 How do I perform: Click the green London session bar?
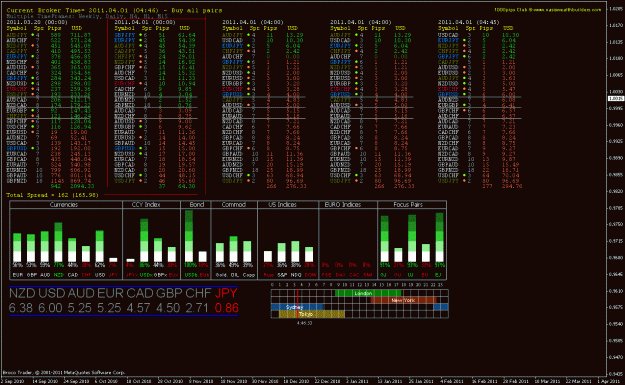[x=368, y=293]
